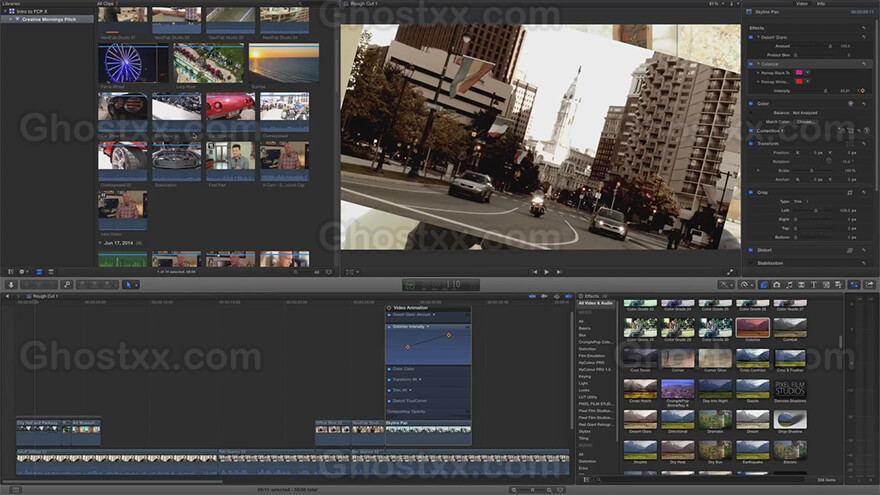
Task: Select the arrow Select tool
Action: (x=129, y=285)
